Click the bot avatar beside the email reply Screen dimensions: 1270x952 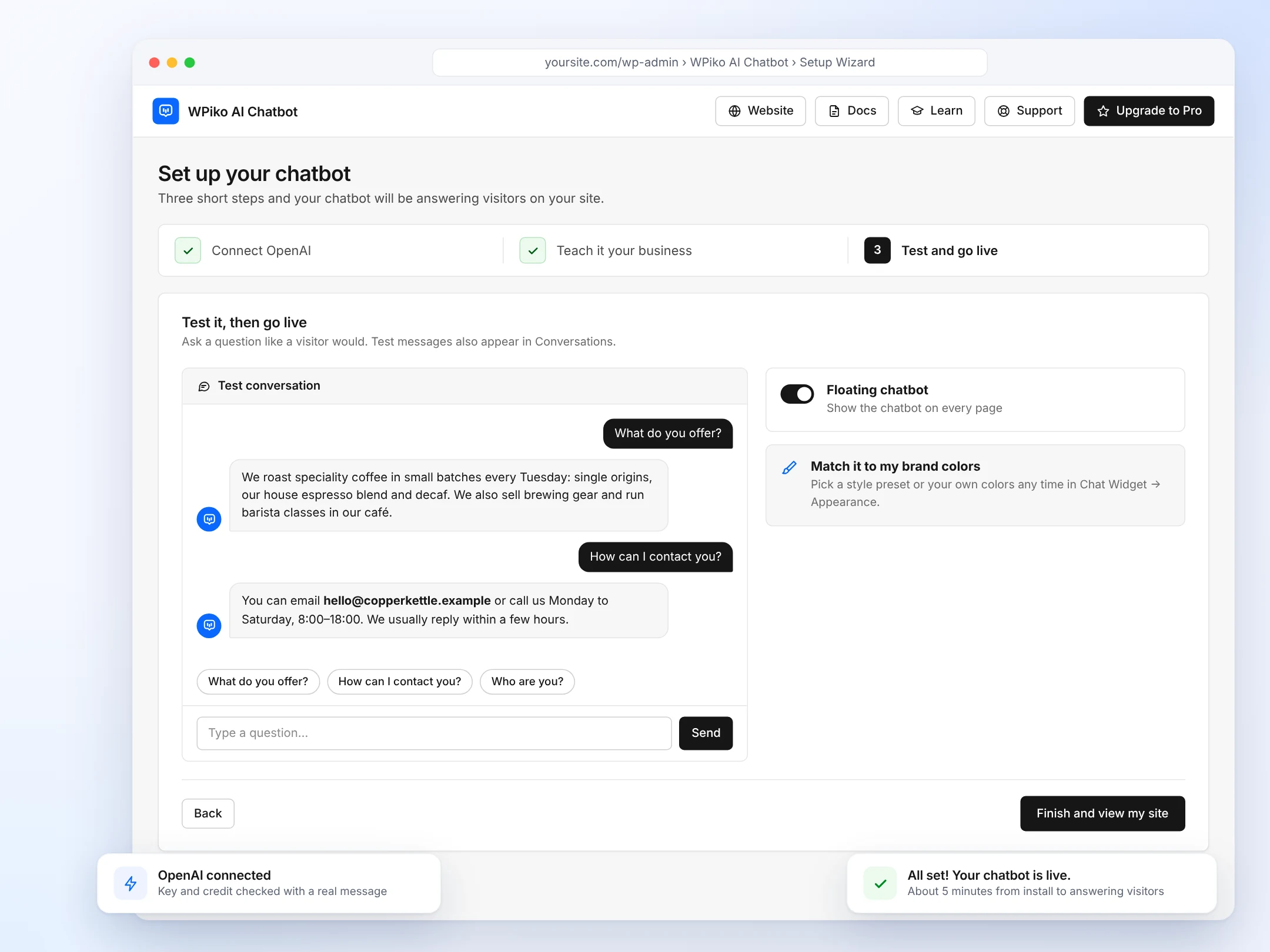[x=209, y=625]
